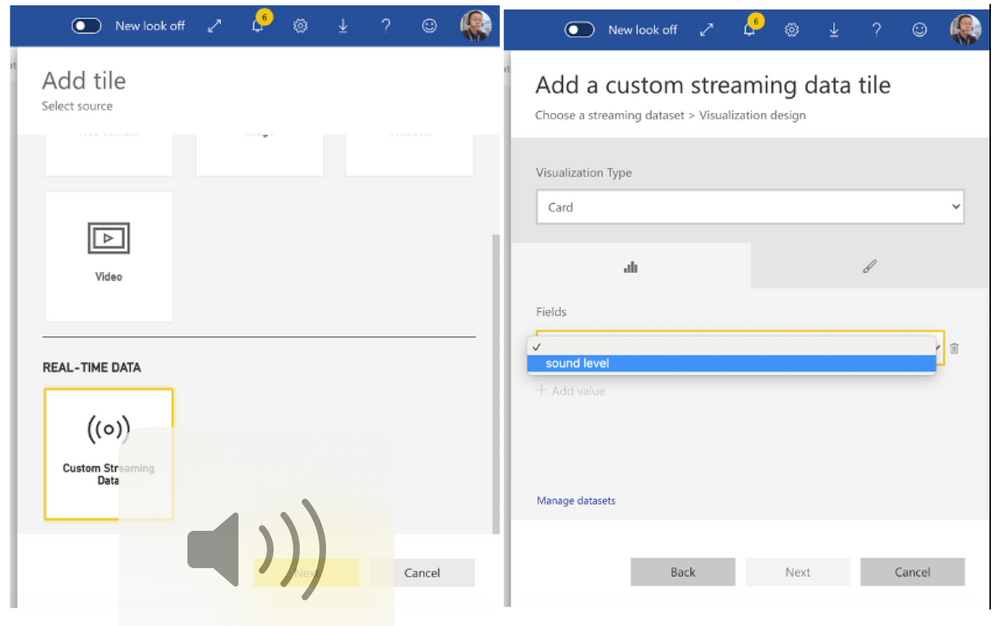Image resolution: width=1000 pixels, height=626 pixels.
Task: Open help question mark in Add tile window
Action: click(x=386, y=26)
